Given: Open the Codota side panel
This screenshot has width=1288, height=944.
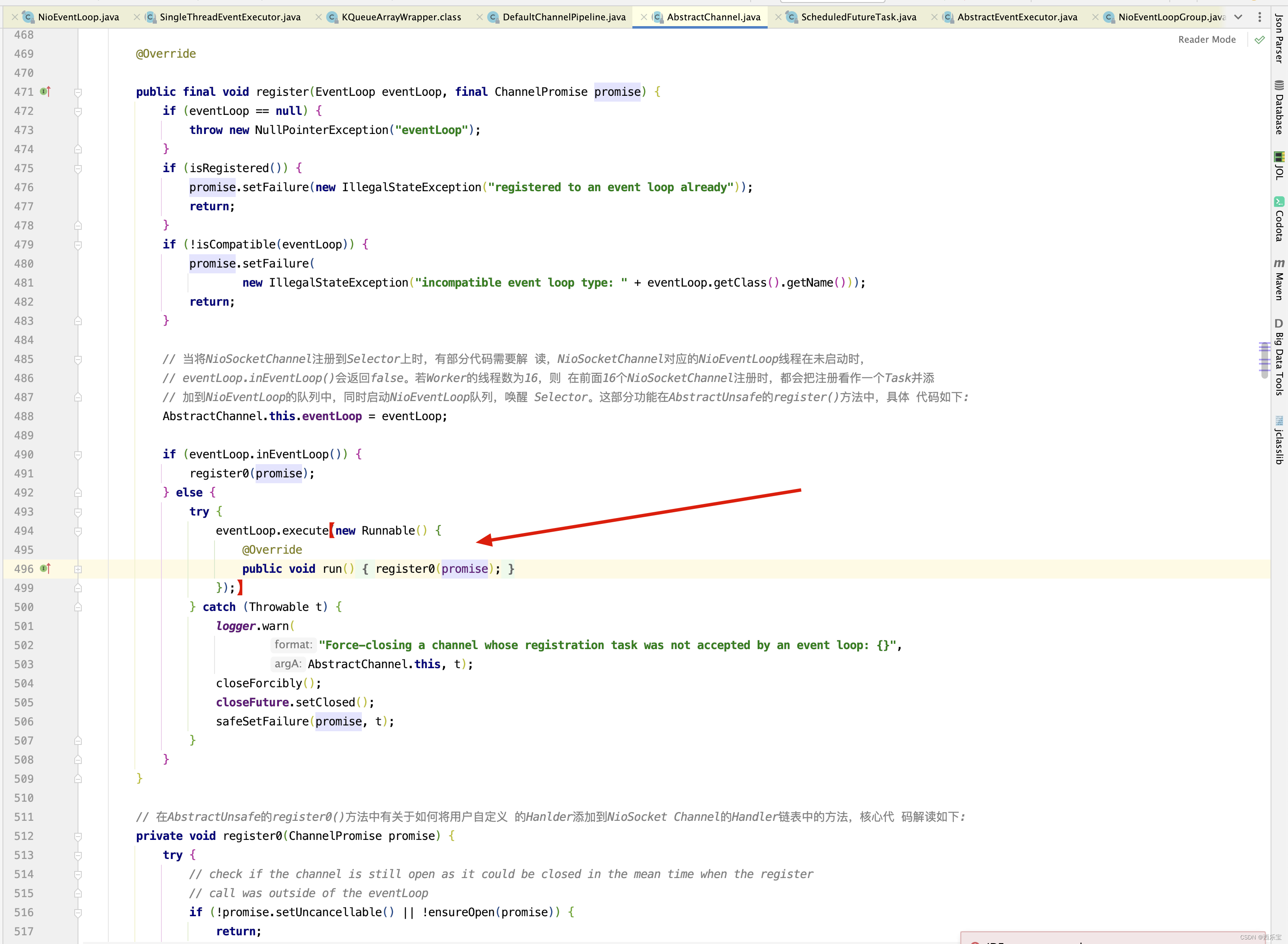Looking at the screenshot, I should click(x=1279, y=219).
